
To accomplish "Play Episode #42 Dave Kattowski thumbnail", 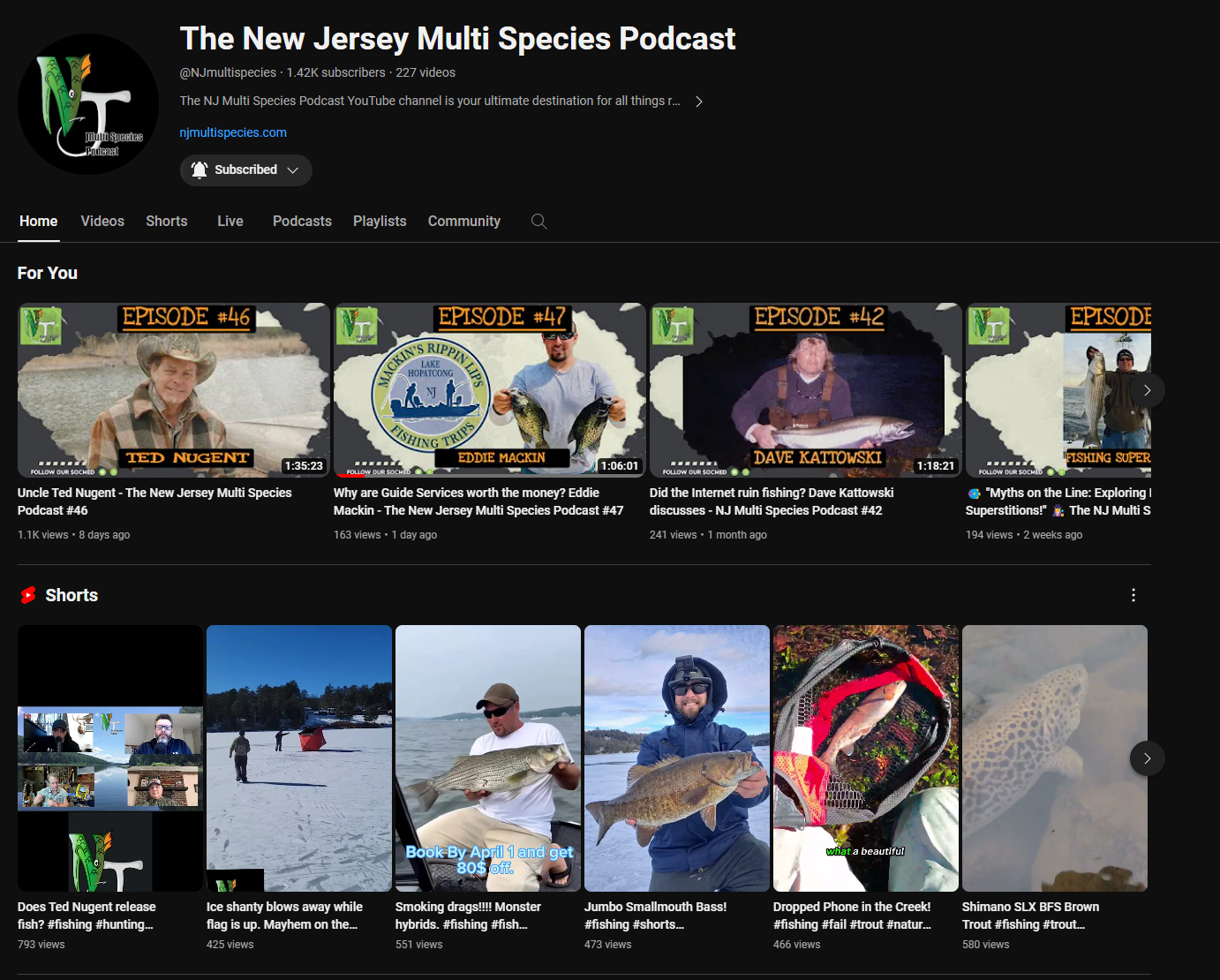I will tap(805, 390).
